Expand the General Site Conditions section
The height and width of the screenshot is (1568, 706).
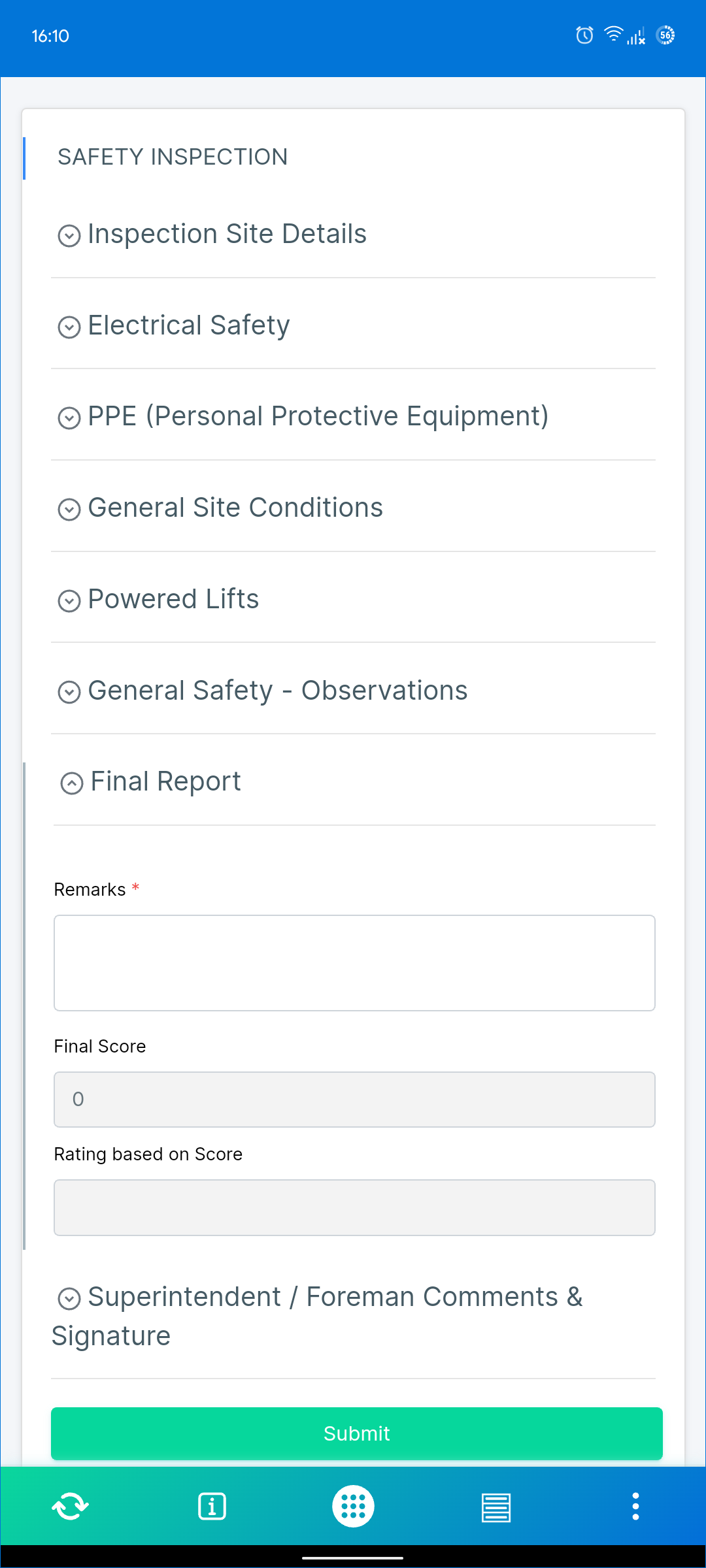[x=235, y=508]
